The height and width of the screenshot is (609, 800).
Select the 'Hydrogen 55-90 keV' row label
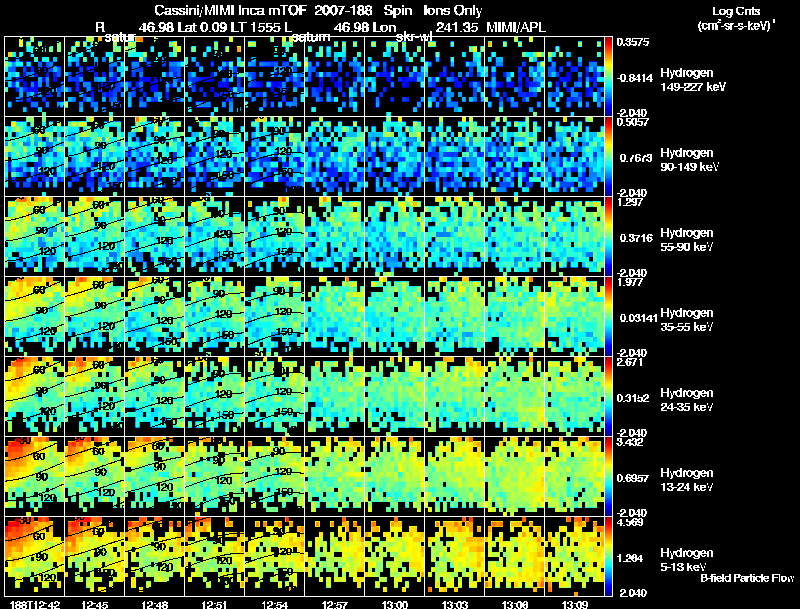click(687, 240)
